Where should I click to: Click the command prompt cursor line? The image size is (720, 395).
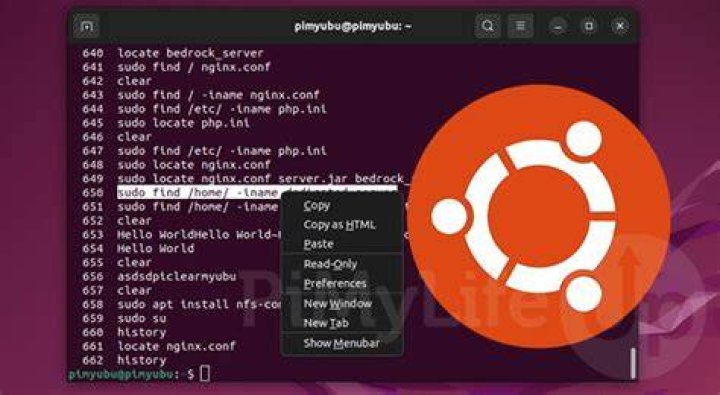pyautogui.click(x=138, y=374)
